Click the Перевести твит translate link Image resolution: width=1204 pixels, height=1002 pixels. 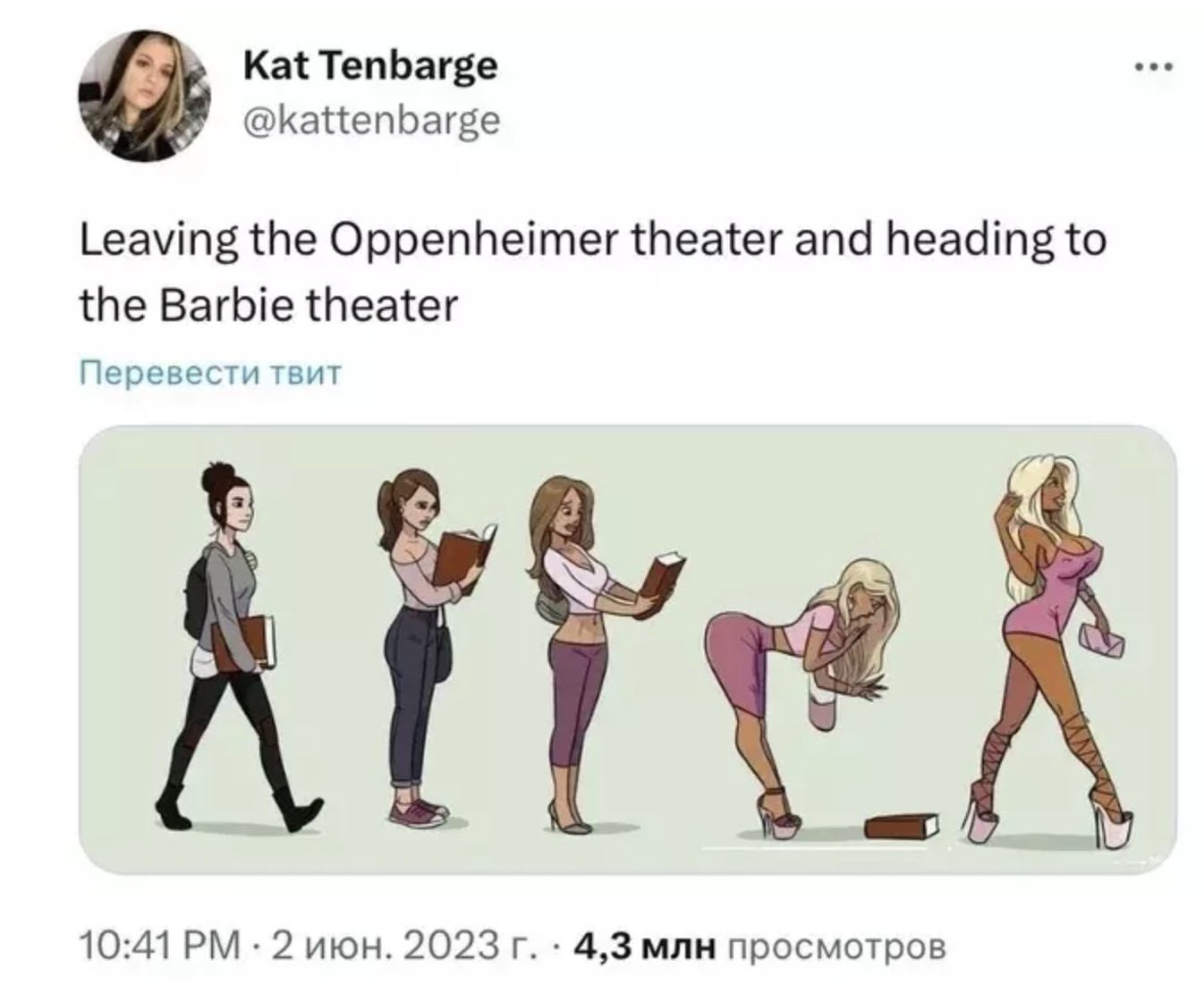(211, 371)
